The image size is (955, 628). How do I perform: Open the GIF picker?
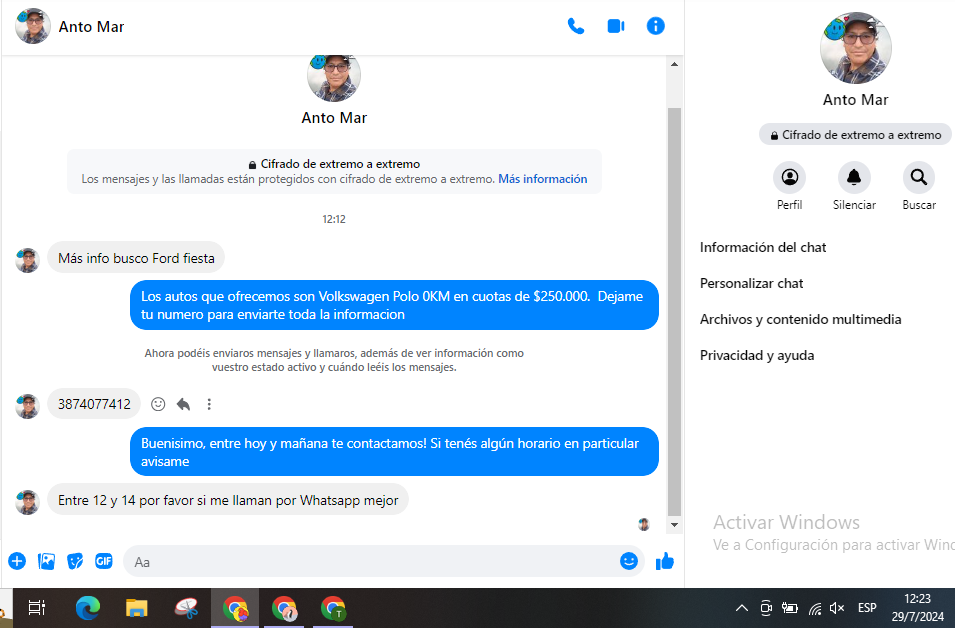tap(104, 561)
